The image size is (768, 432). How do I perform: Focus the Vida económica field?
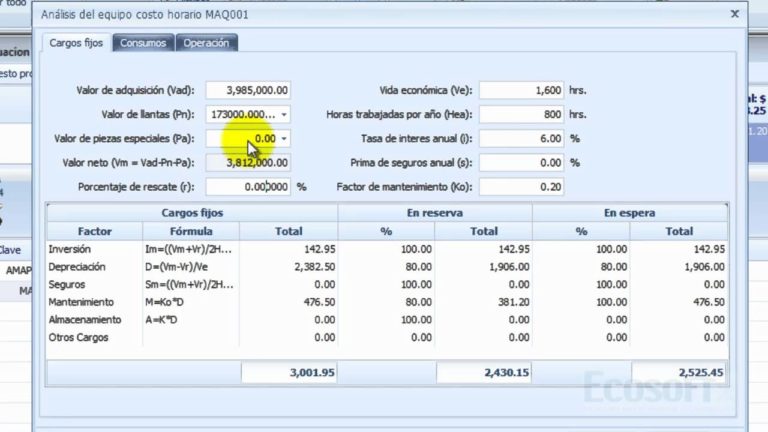[521, 91]
